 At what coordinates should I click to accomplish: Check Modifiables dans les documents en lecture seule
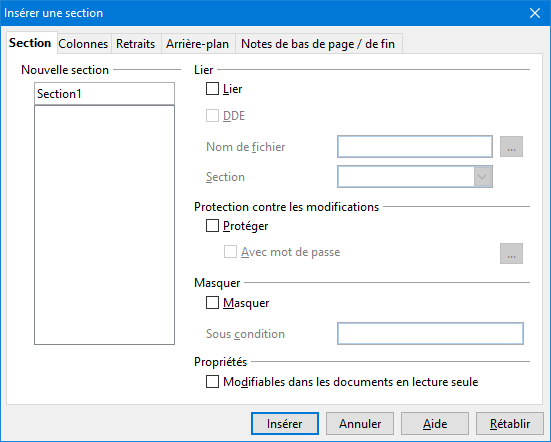pos(212,382)
